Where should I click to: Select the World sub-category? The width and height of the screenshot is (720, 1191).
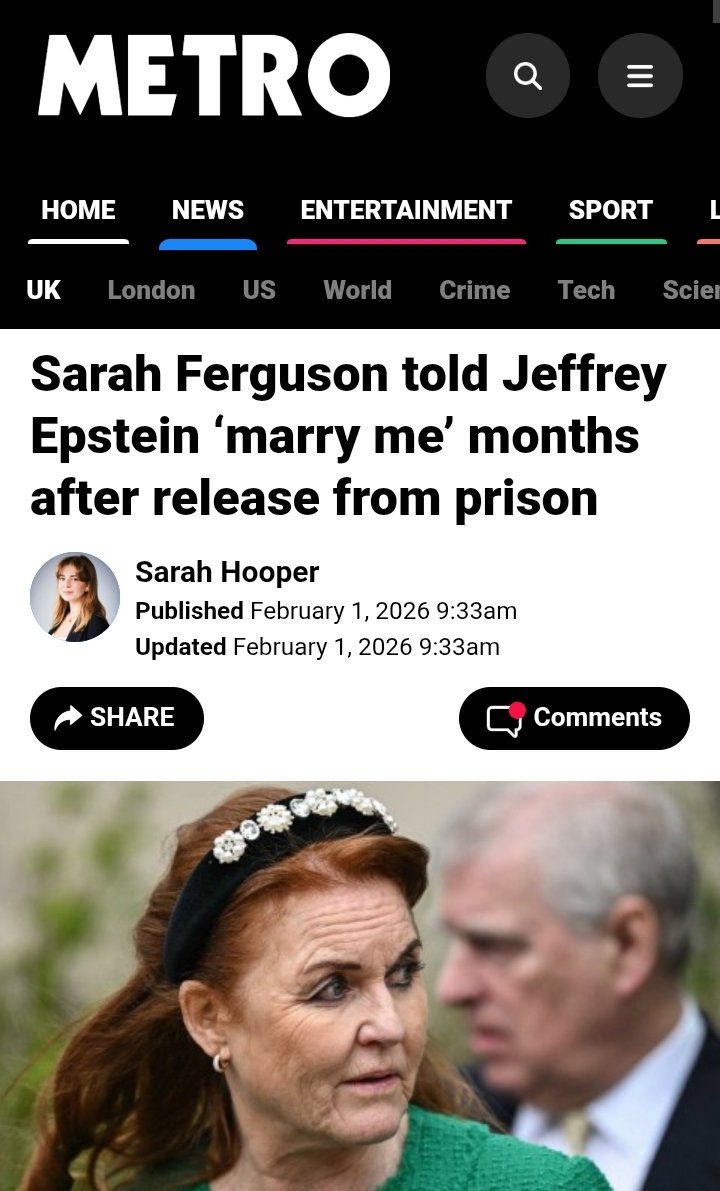[x=358, y=289]
